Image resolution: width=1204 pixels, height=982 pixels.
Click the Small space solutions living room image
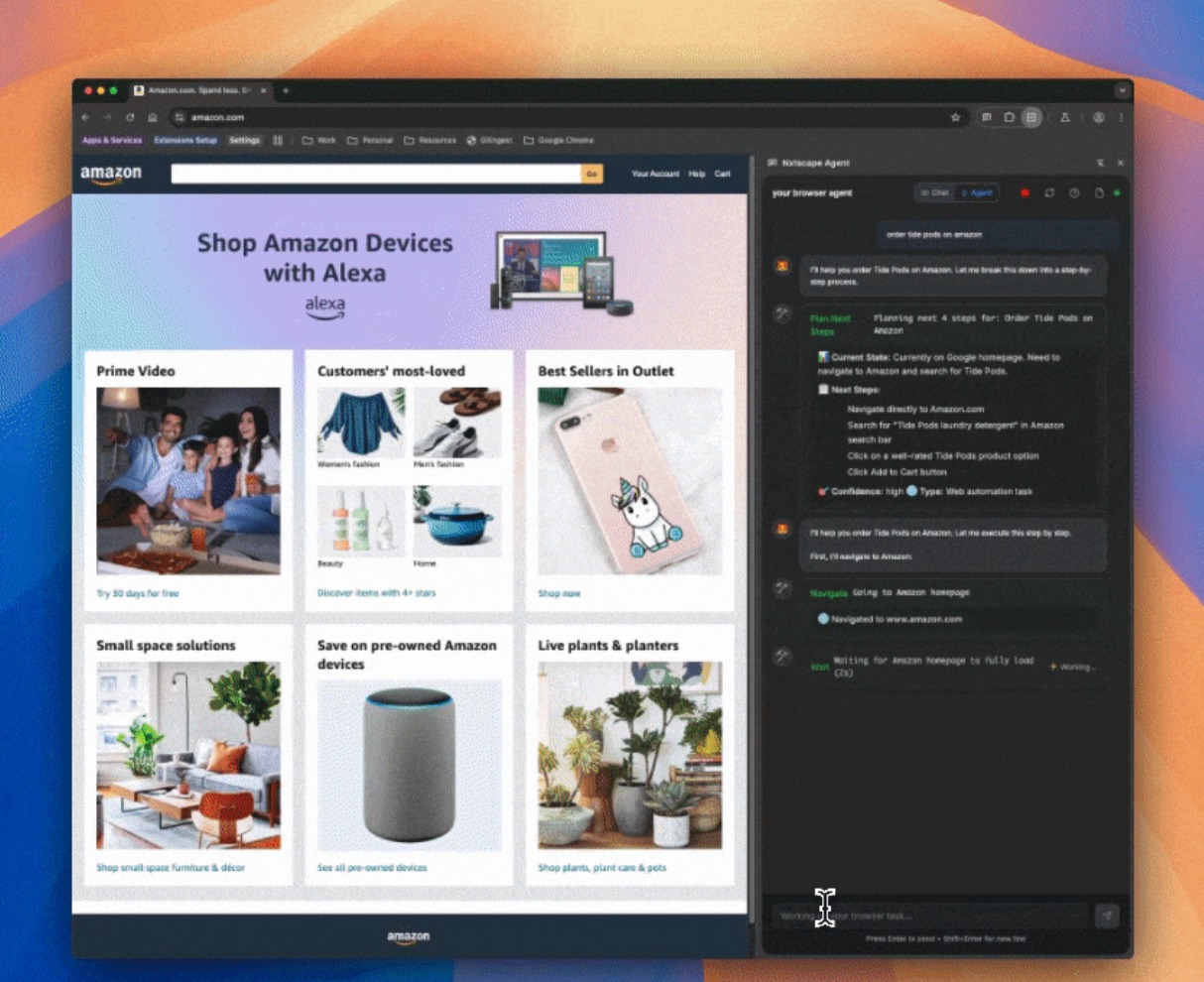[188, 756]
